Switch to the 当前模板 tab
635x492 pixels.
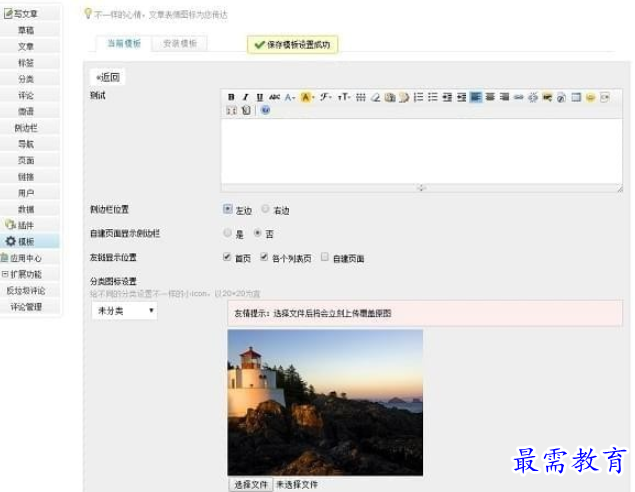point(124,43)
